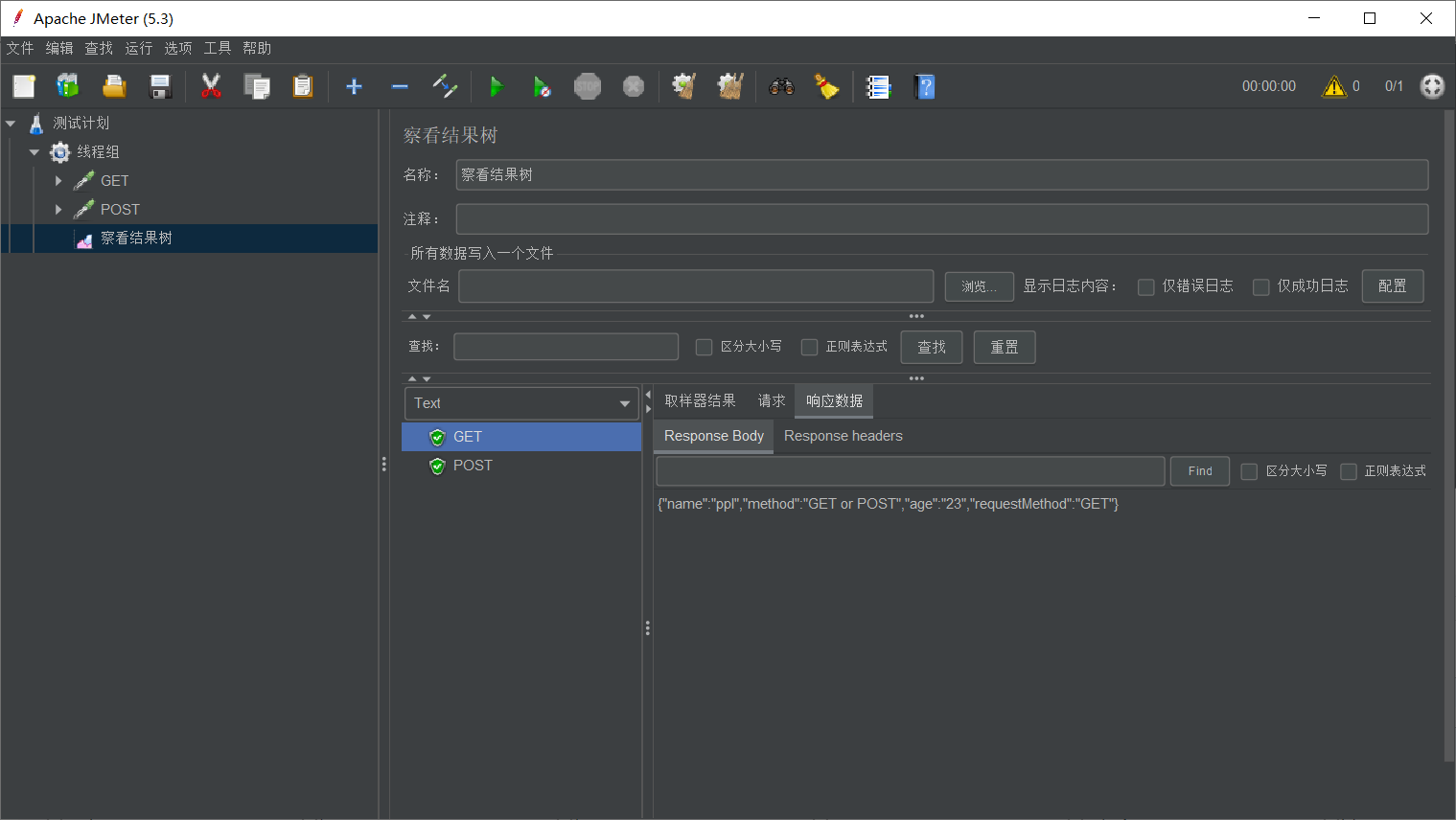This screenshot has width=1456, height=820.
Task: Switch to Response headers tab
Action: pyautogui.click(x=844, y=436)
